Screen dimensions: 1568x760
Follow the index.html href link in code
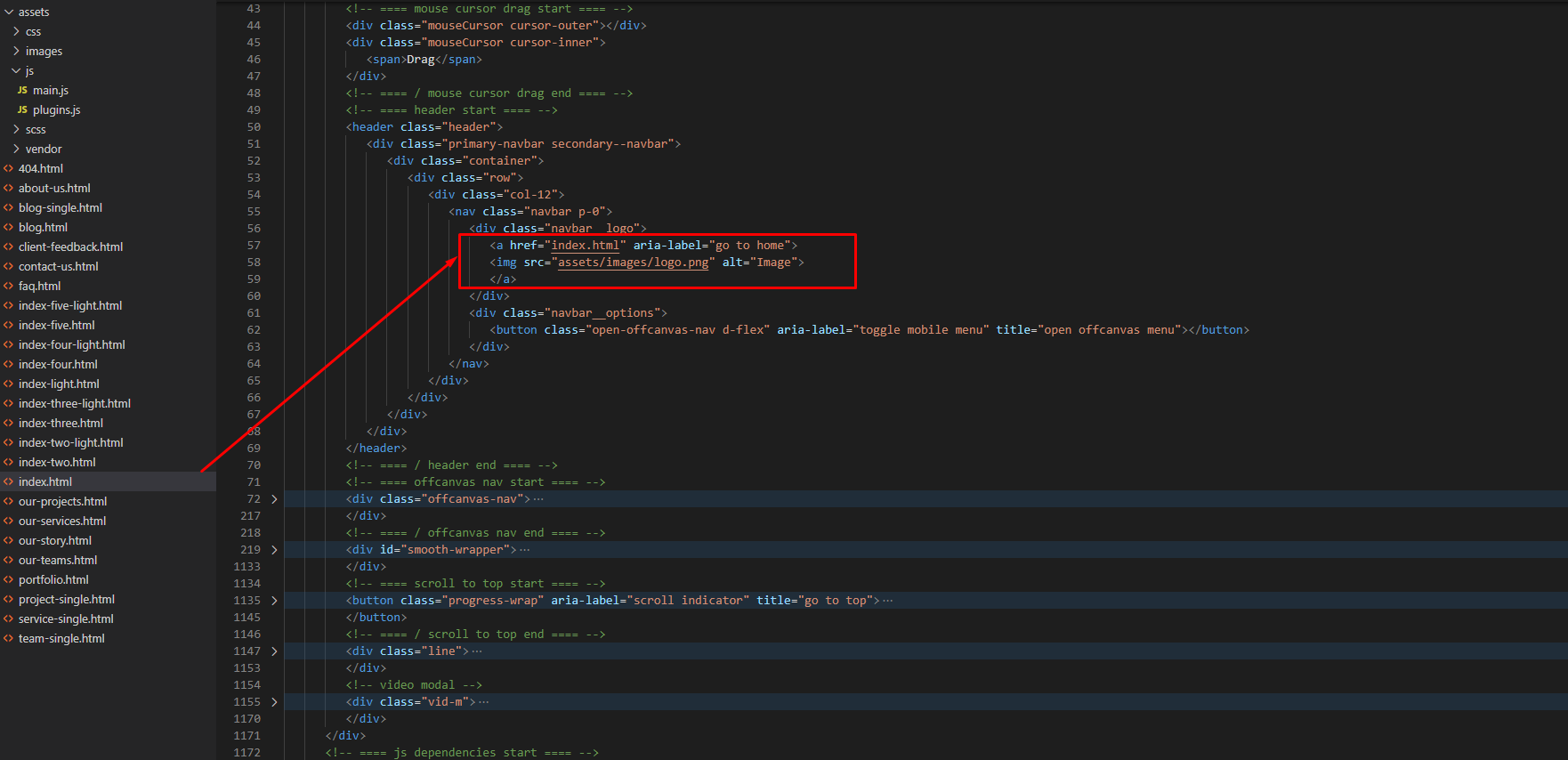(586, 246)
